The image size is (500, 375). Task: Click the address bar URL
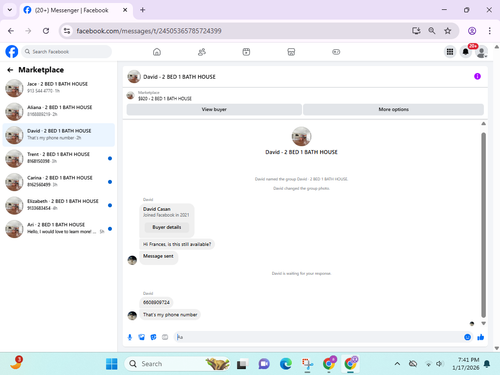(x=149, y=31)
